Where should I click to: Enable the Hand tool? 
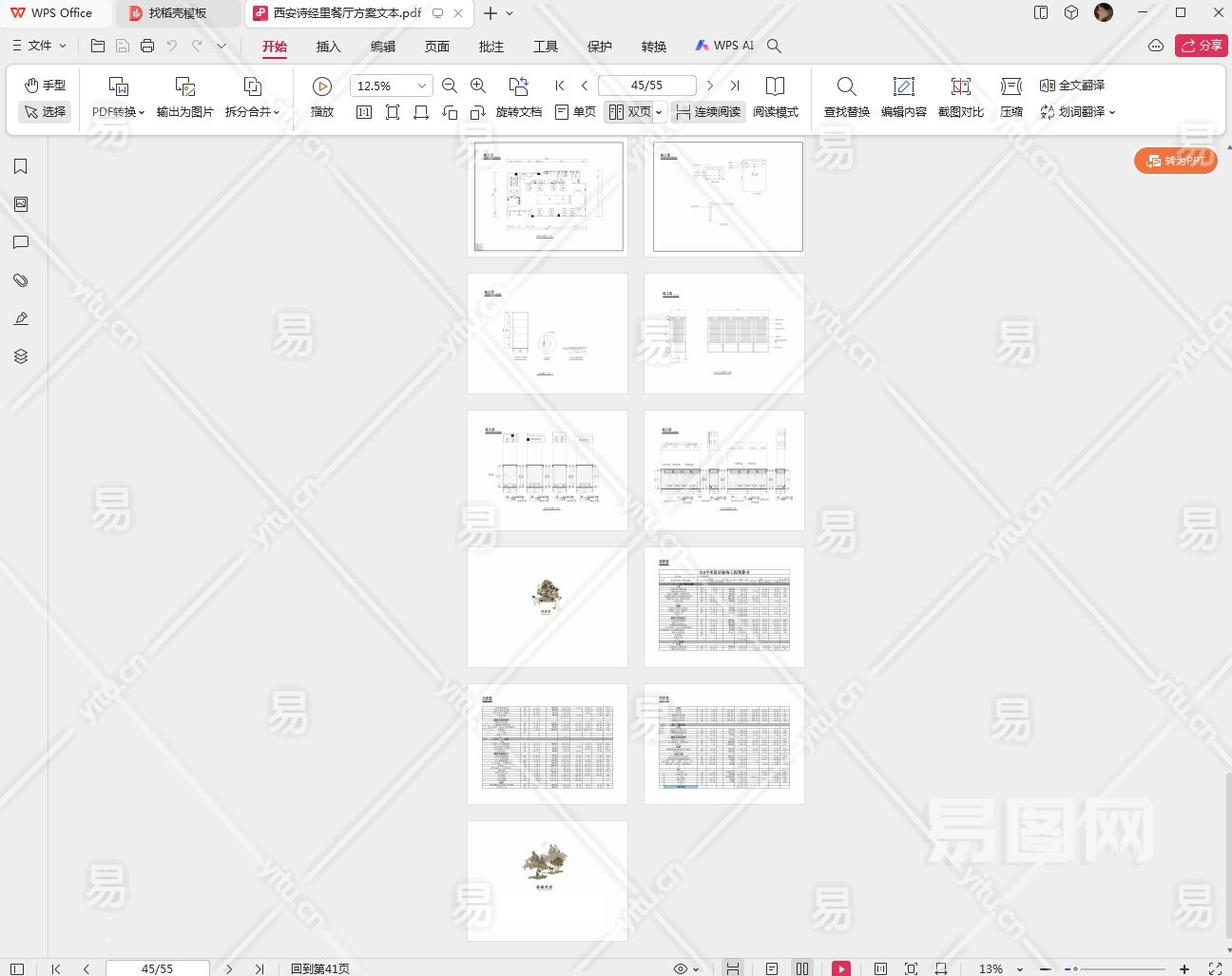[45, 86]
